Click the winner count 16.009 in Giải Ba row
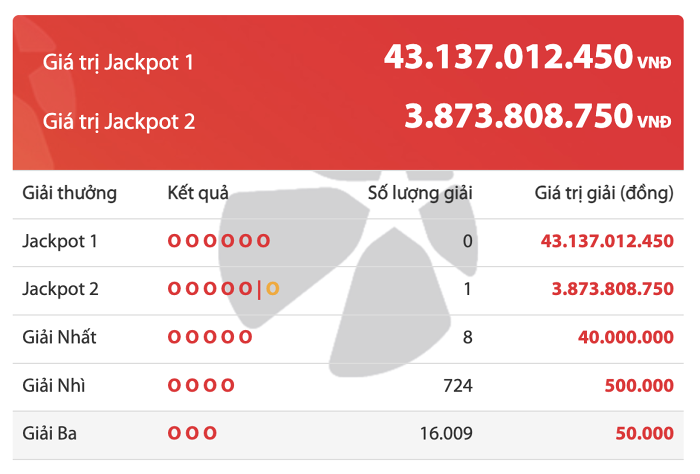 [x=446, y=433]
